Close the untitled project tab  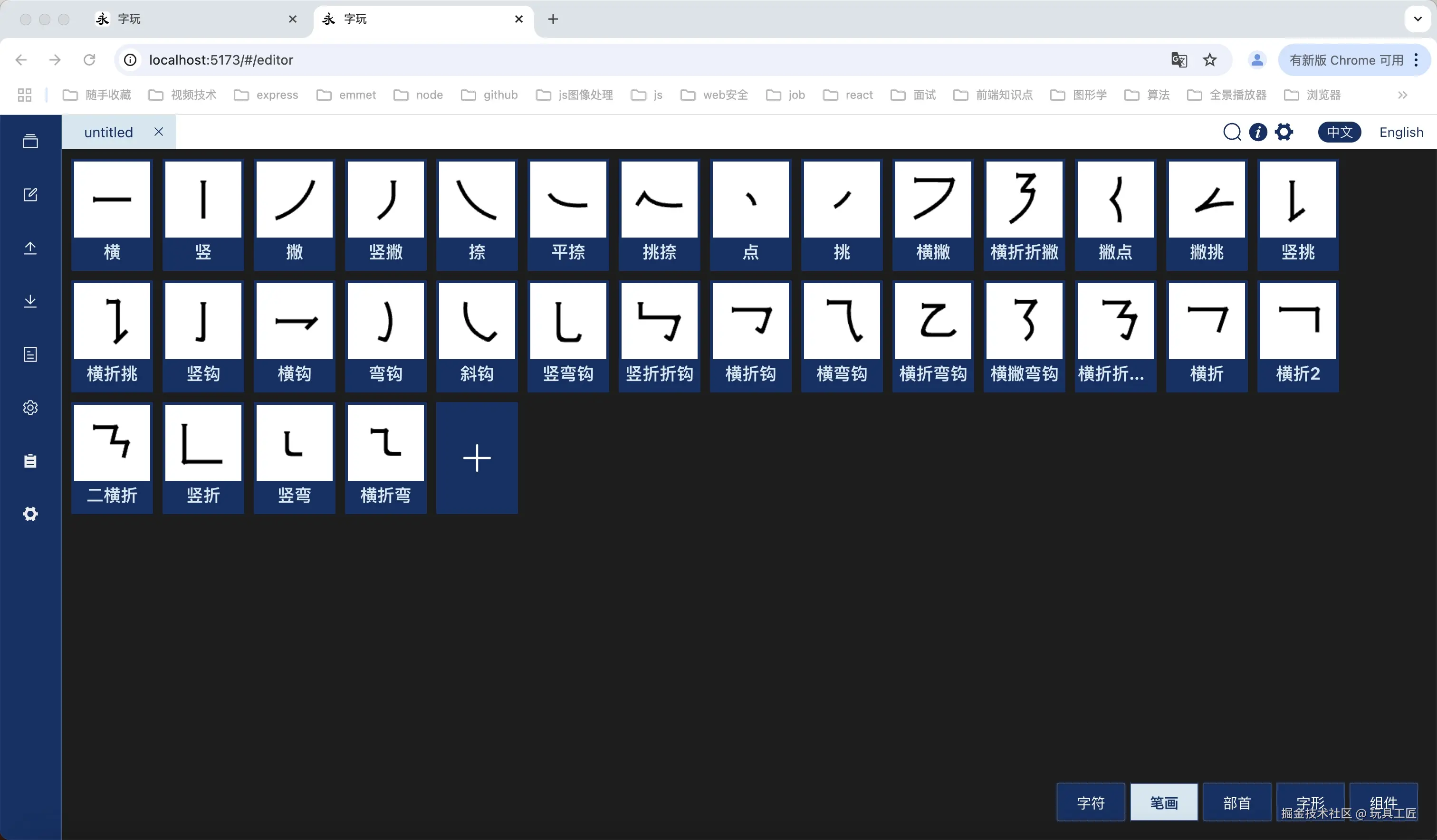(x=159, y=132)
